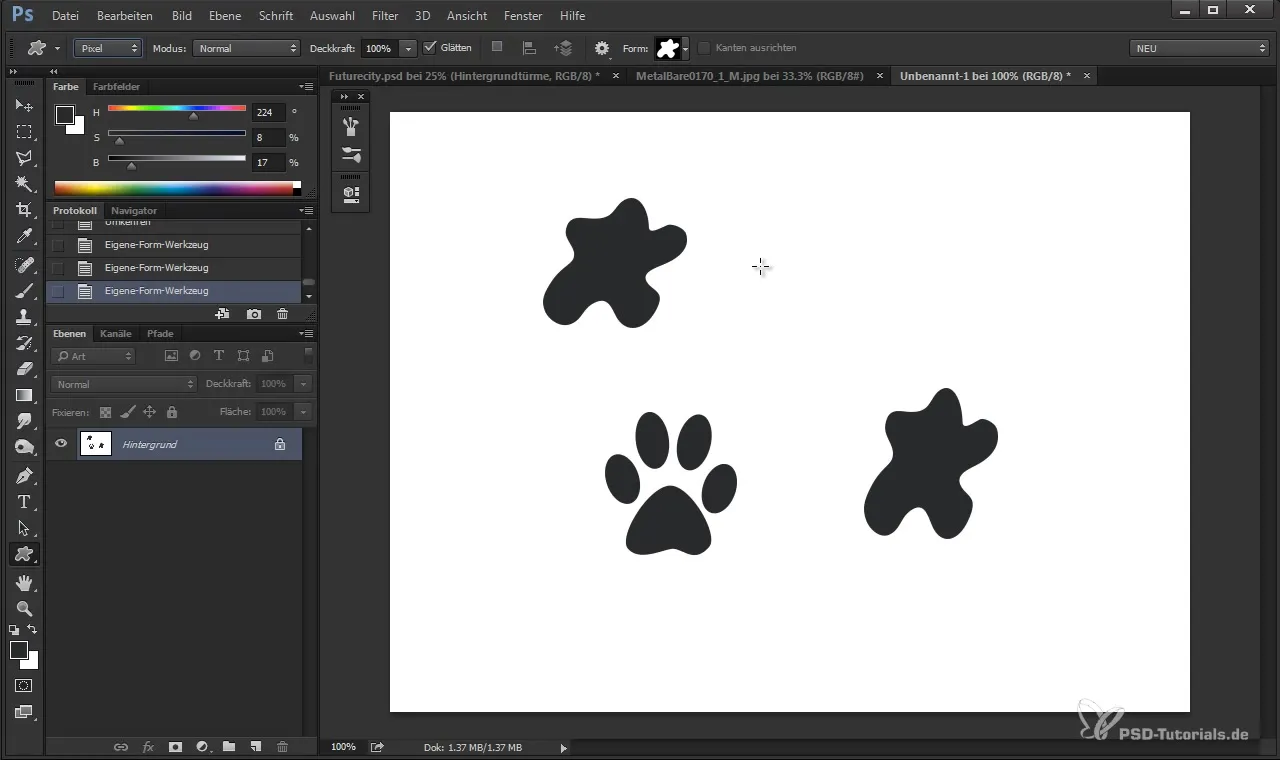1280x760 pixels.
Task: Open the Modus blend mode dropdown
Action: [x=246, y=48]
